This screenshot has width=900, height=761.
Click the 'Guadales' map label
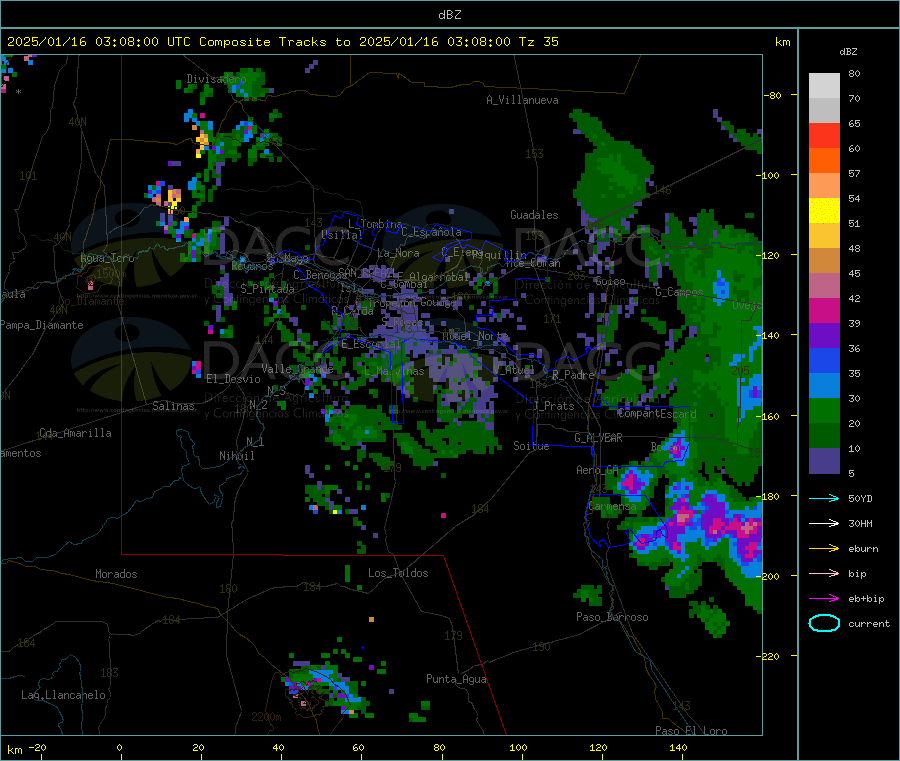[x=534, y=215]
